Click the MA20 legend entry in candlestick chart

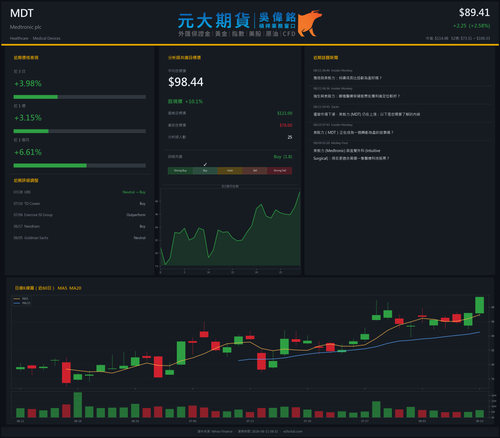22,303
